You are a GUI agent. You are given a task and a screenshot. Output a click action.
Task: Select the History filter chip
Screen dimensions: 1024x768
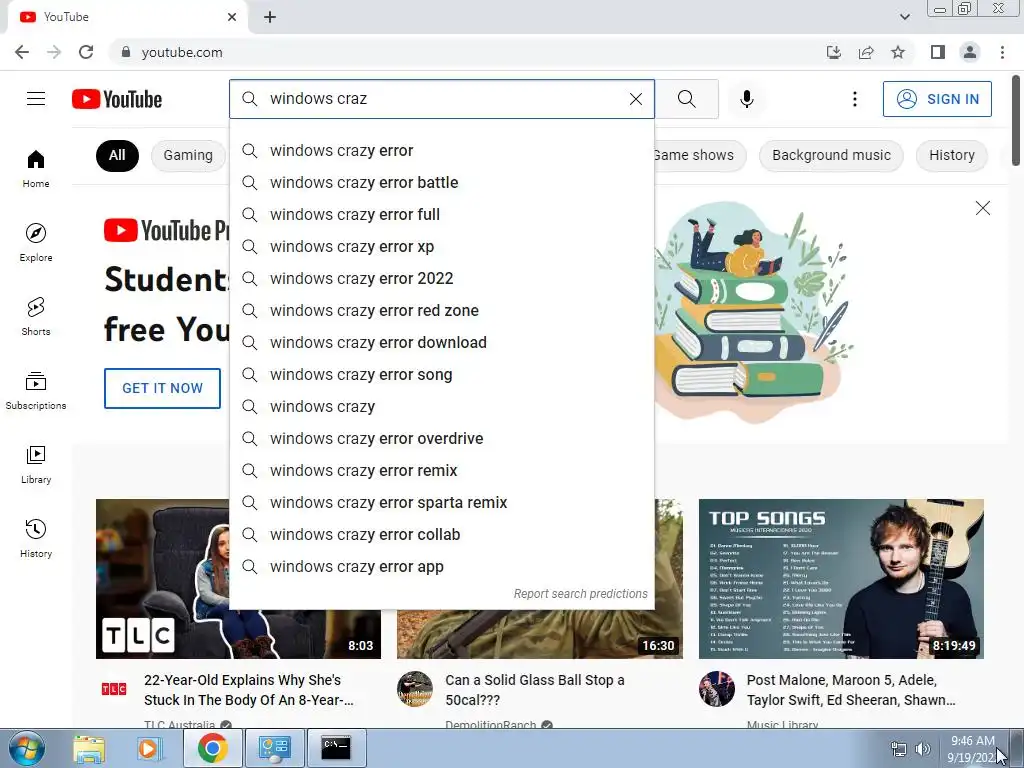[x=952, y=155]
